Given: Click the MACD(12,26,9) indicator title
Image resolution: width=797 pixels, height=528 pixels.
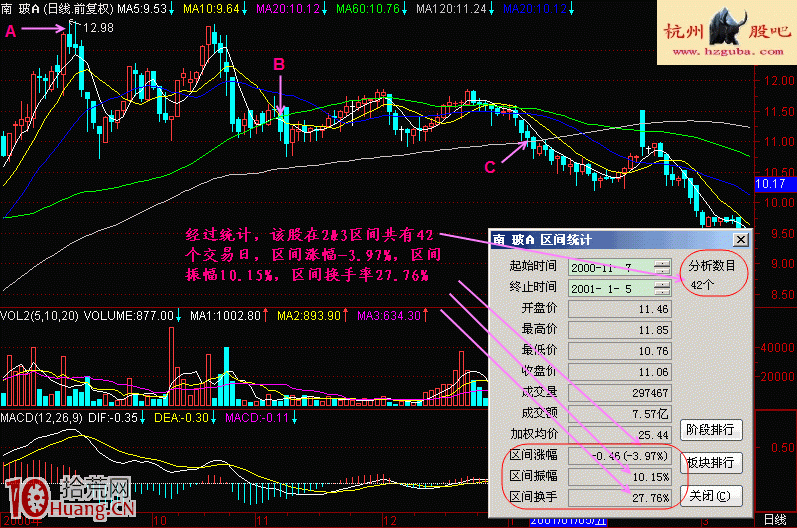Looking at the screenshot, I should click(x=41, y=418).
